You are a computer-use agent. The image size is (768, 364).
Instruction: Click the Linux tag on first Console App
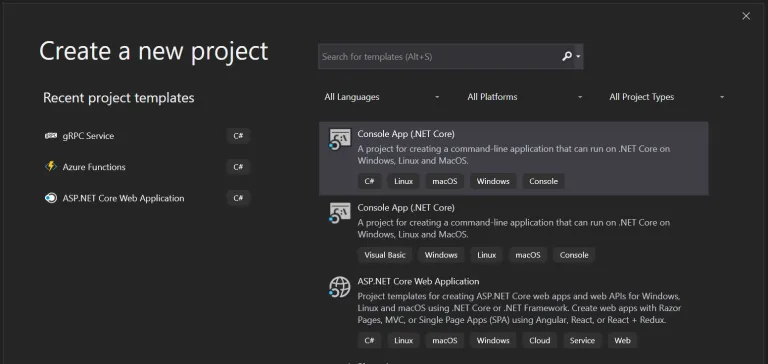tap(404, 181)
